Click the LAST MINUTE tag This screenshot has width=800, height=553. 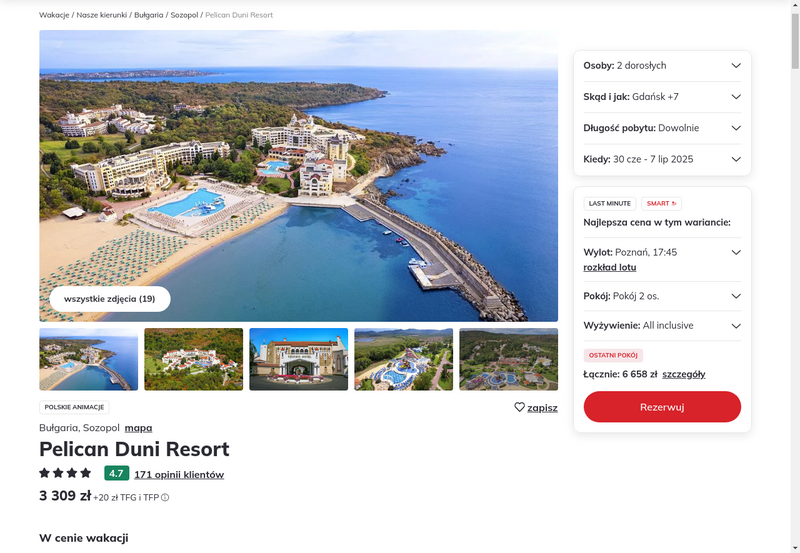(610, 204)
